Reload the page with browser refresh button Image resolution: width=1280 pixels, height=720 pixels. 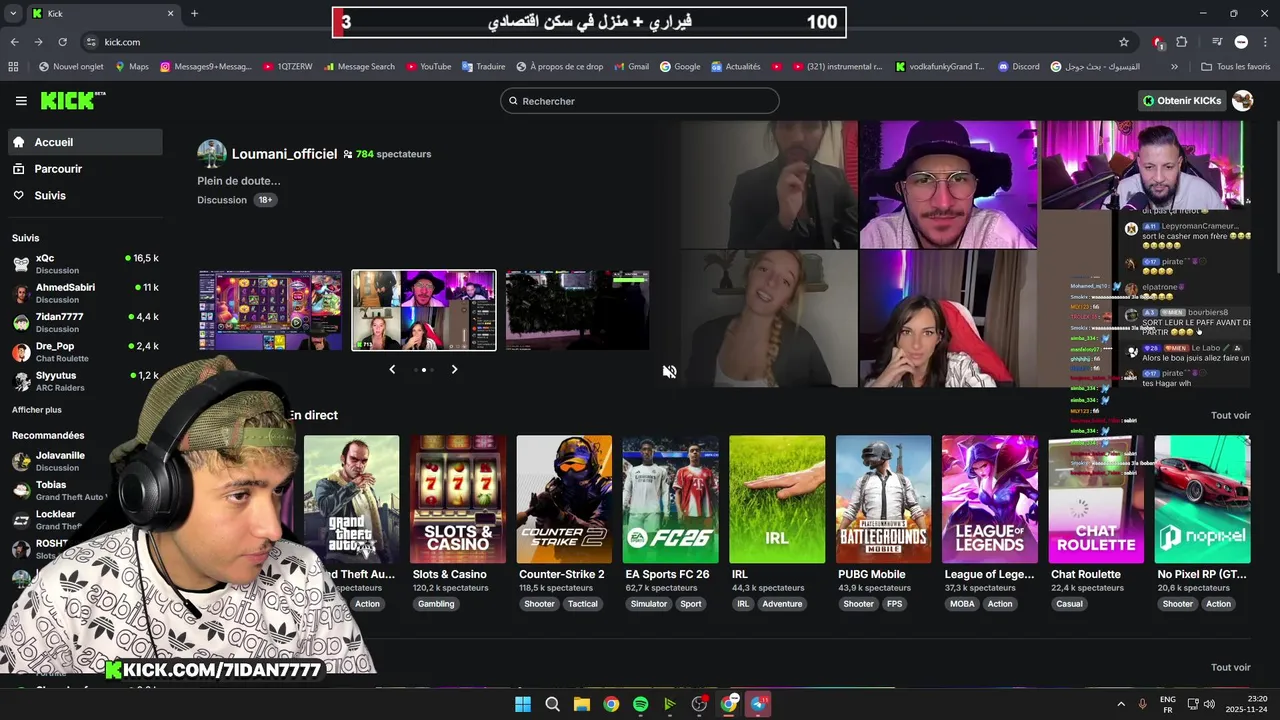pyautogui.click(x=62, y=42)
